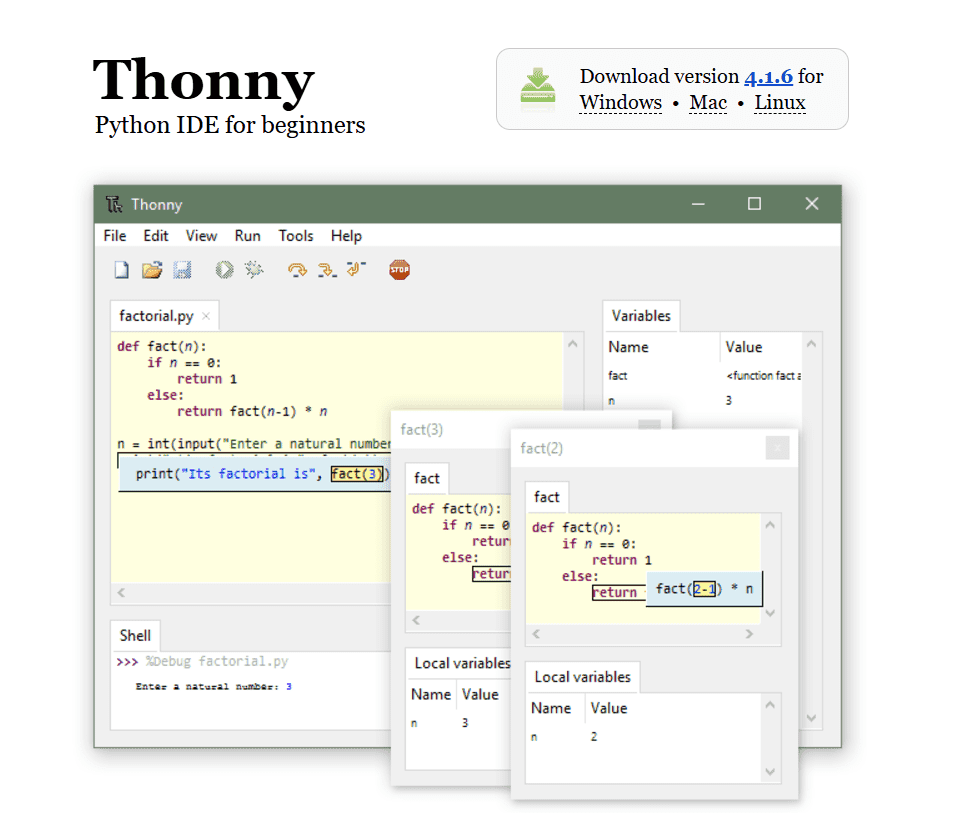Click the highlighted fact(3) call in main editor
Image resolution: width=963 pixels, height=813 pixels.
click(x=357, y=473)
